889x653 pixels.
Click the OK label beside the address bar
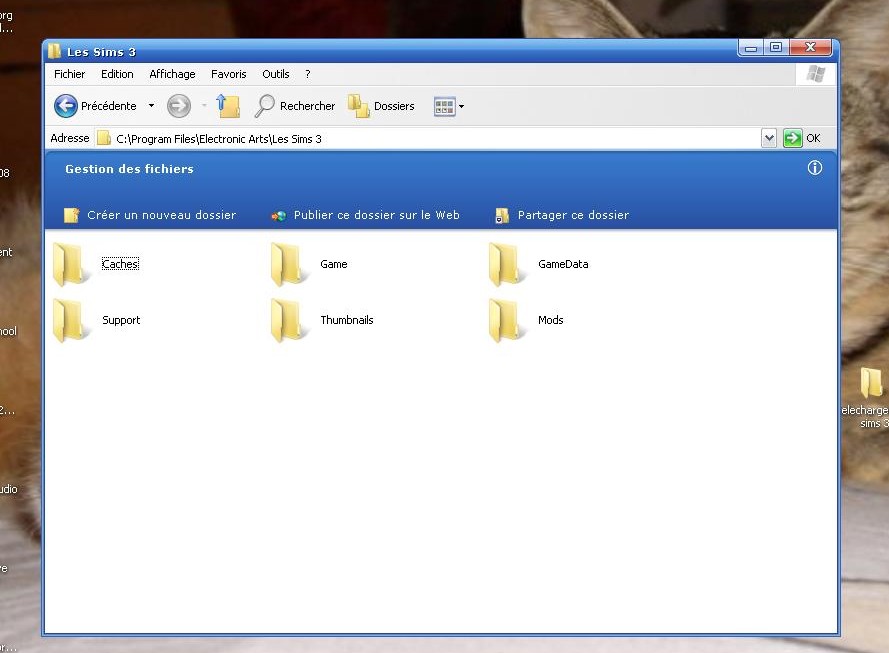[813, 138]
